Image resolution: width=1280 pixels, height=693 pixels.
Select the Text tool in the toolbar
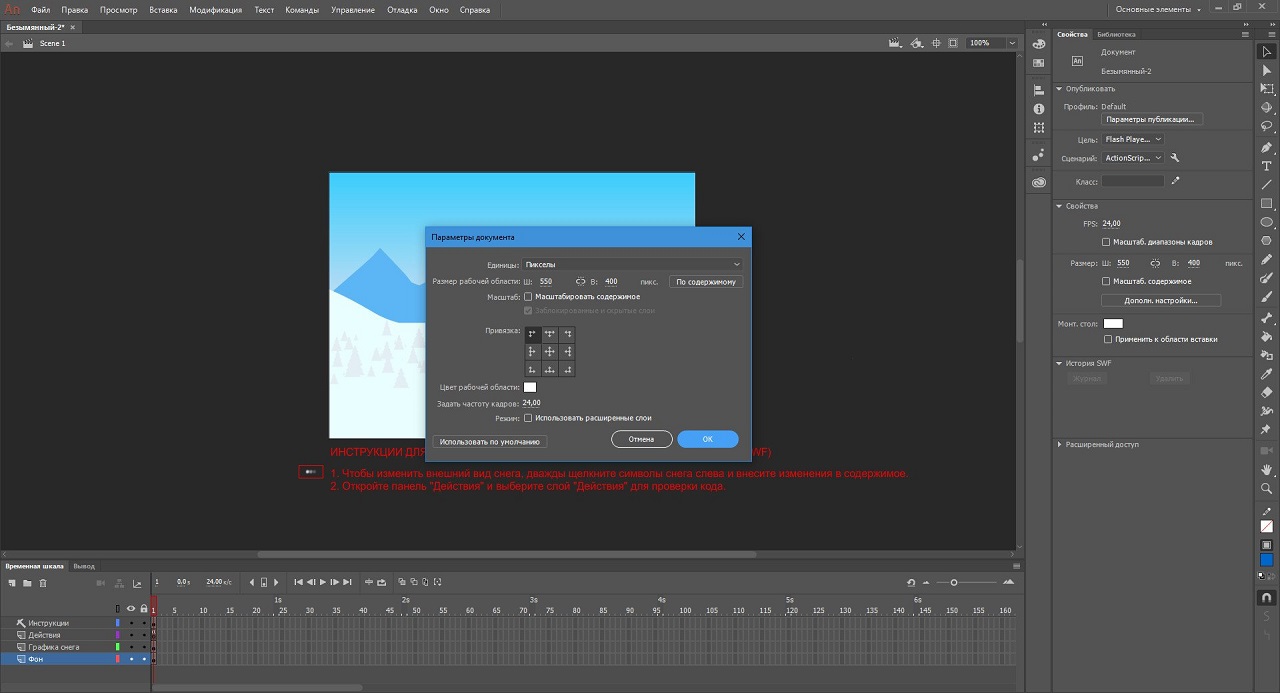tap(1266, 166)
